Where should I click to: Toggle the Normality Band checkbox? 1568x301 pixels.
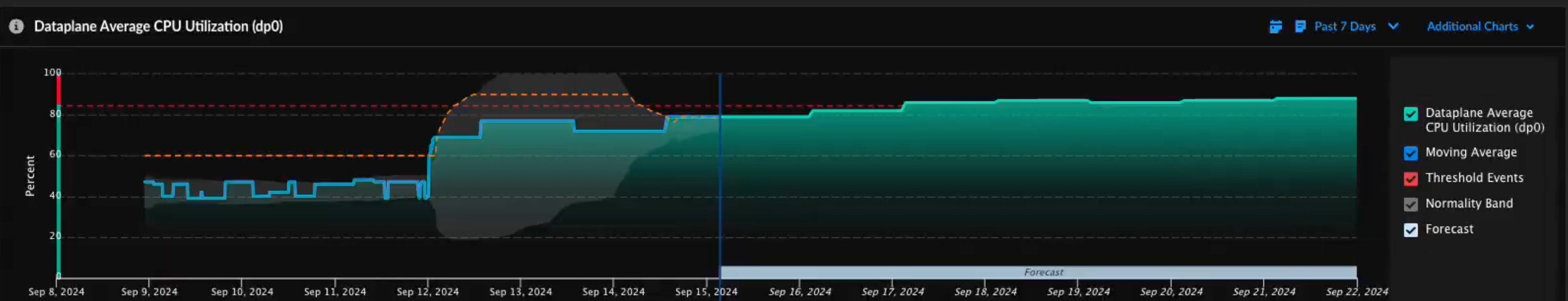(1411, 204)
